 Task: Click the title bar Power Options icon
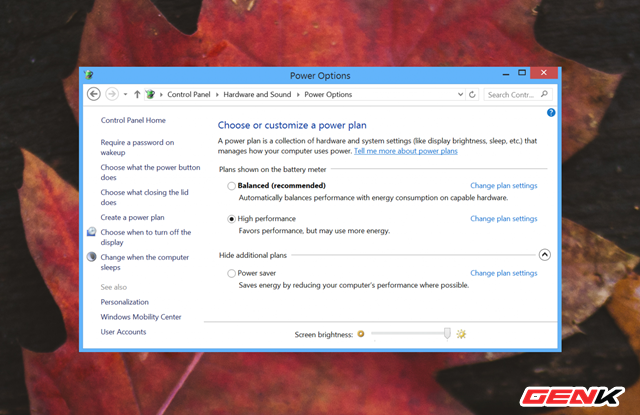pyautogui.click(x=89, y=75)
